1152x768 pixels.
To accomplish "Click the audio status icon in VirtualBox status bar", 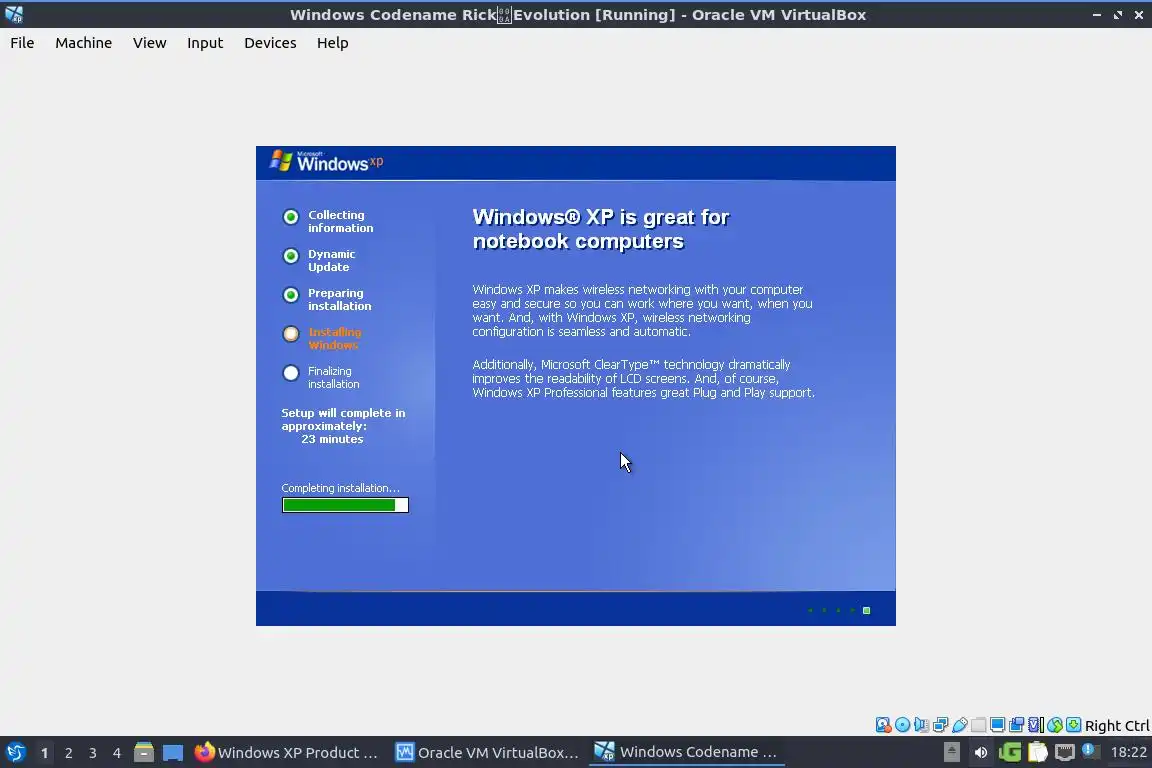I will [921, 725].
